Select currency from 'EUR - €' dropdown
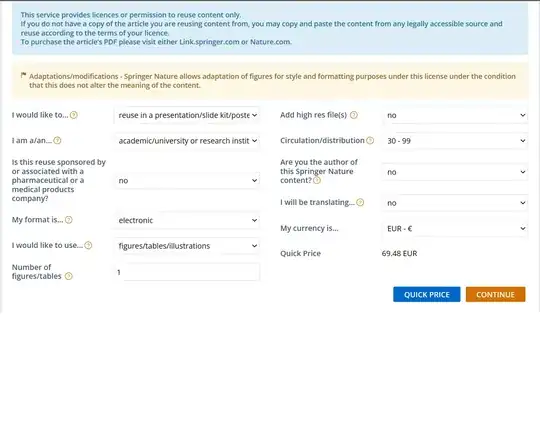This screenshot has width=540, height=422. point(455,228)
